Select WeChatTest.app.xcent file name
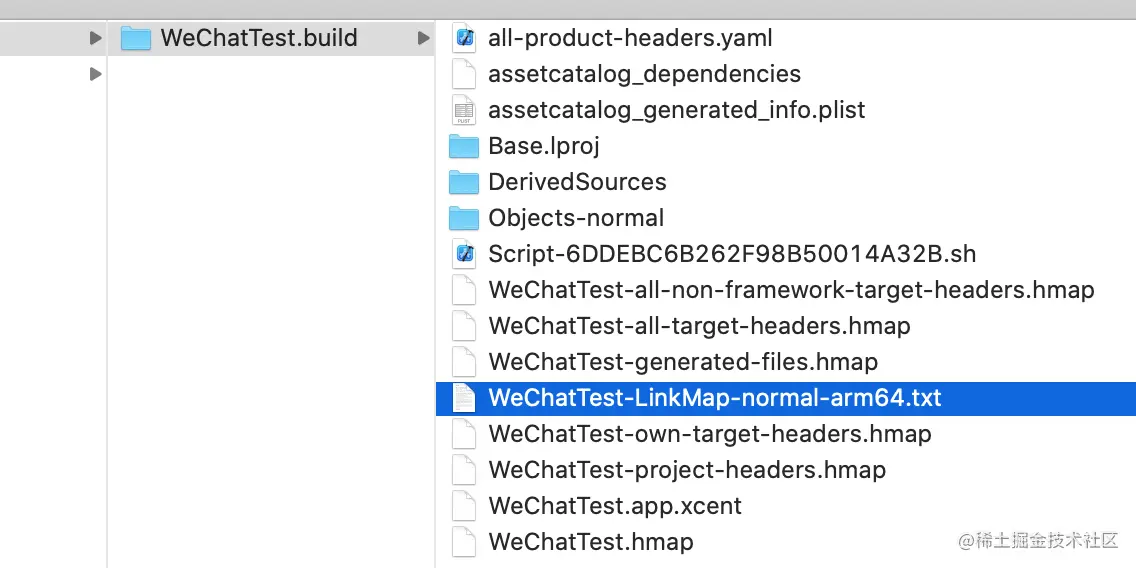Image resolution: width=1136 pixels, height=568 pixels. 615,506
